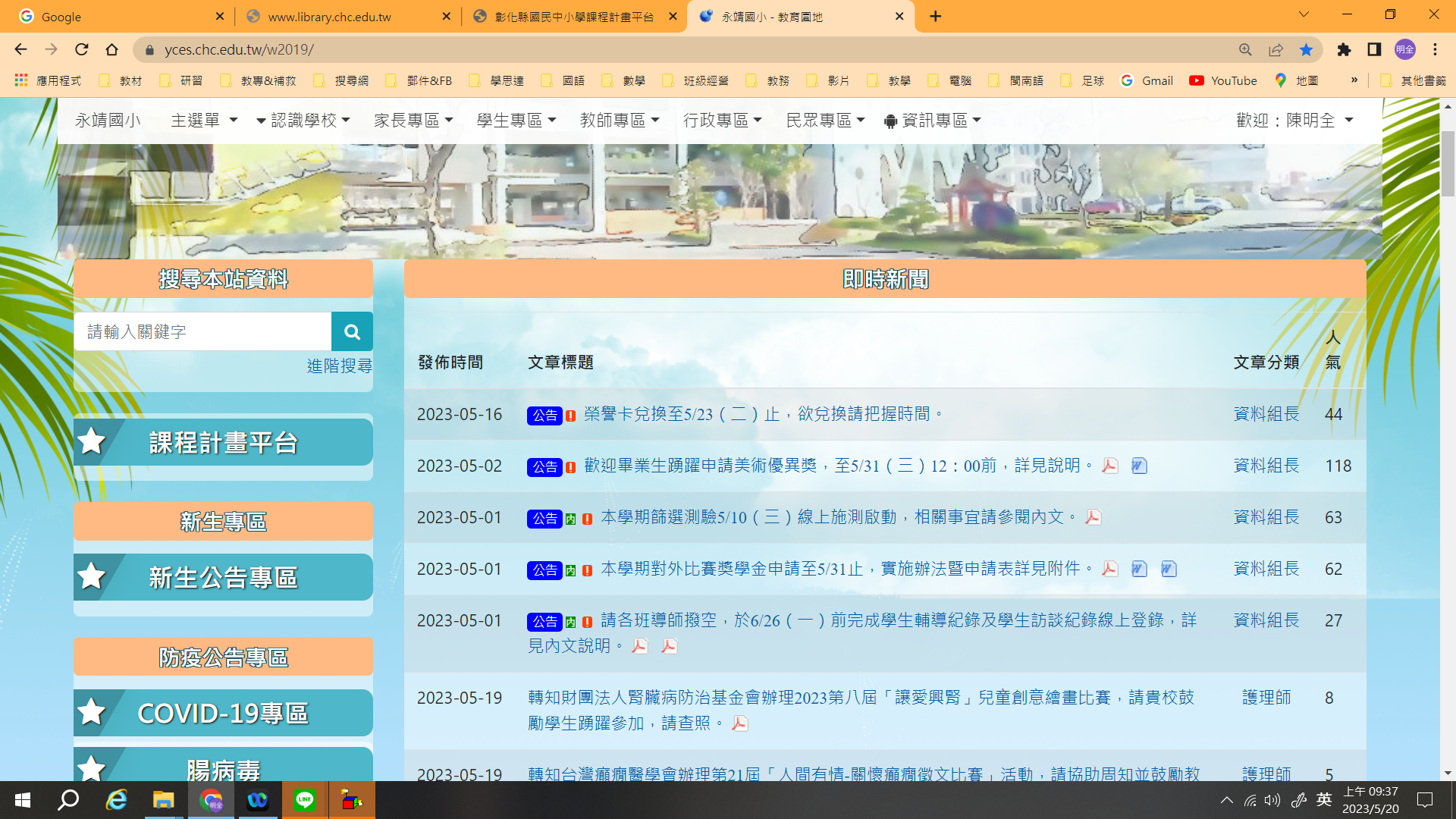The image size is (1456, 819).
Task: Open 教專&補救 bookmark folder
Action: [259, 80]
